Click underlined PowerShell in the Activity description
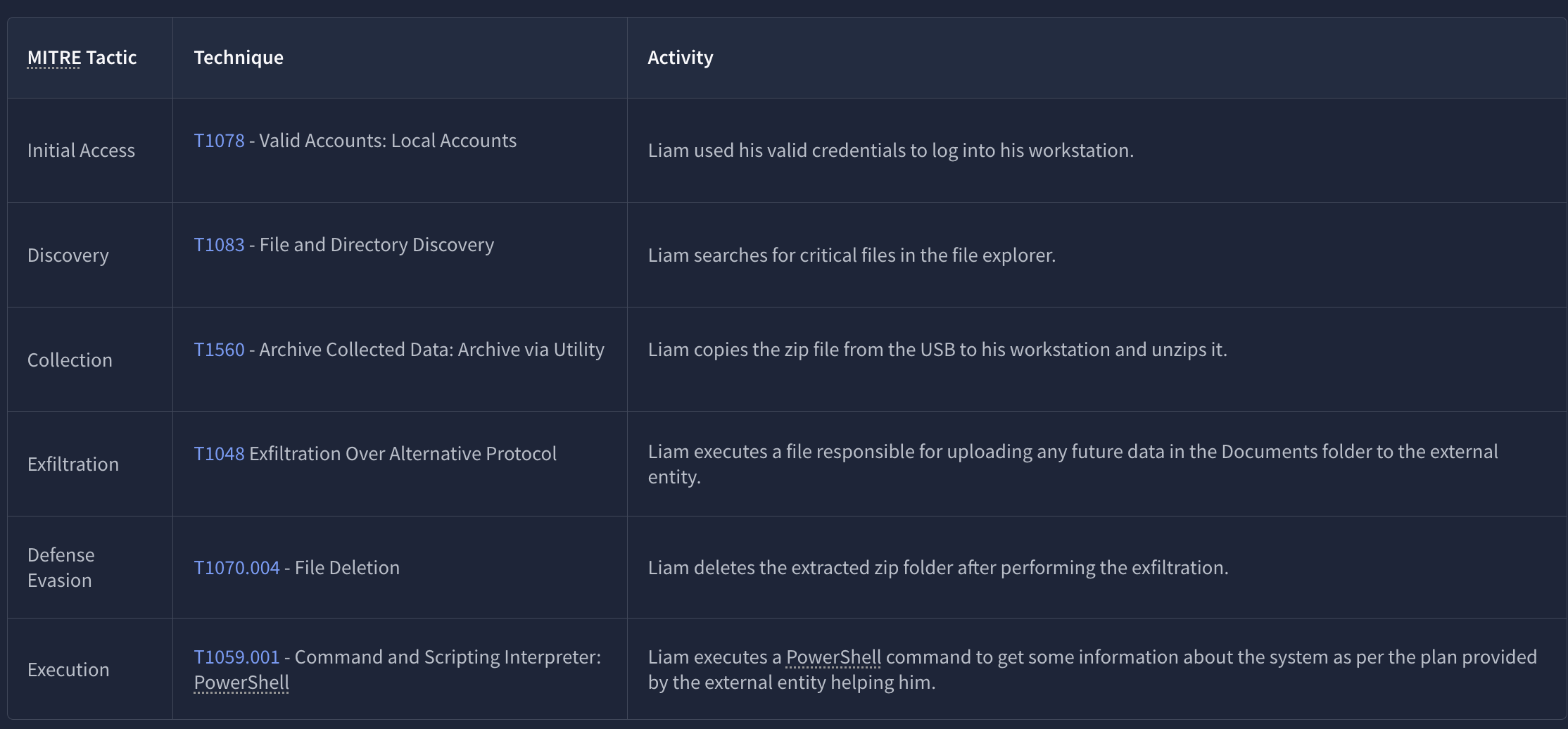 [x=833, y=657]
